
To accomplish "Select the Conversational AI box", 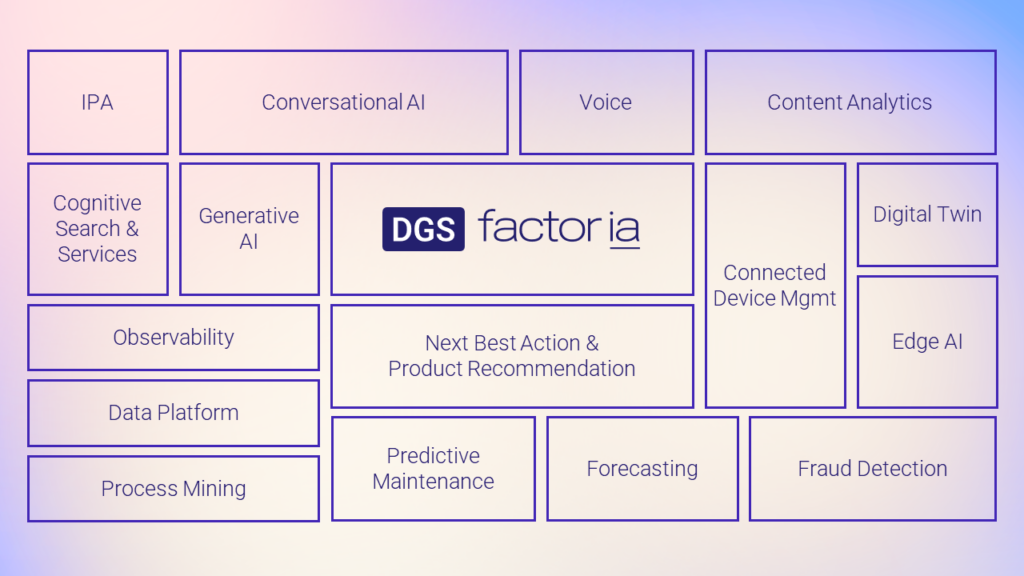I will click(344, 103).
